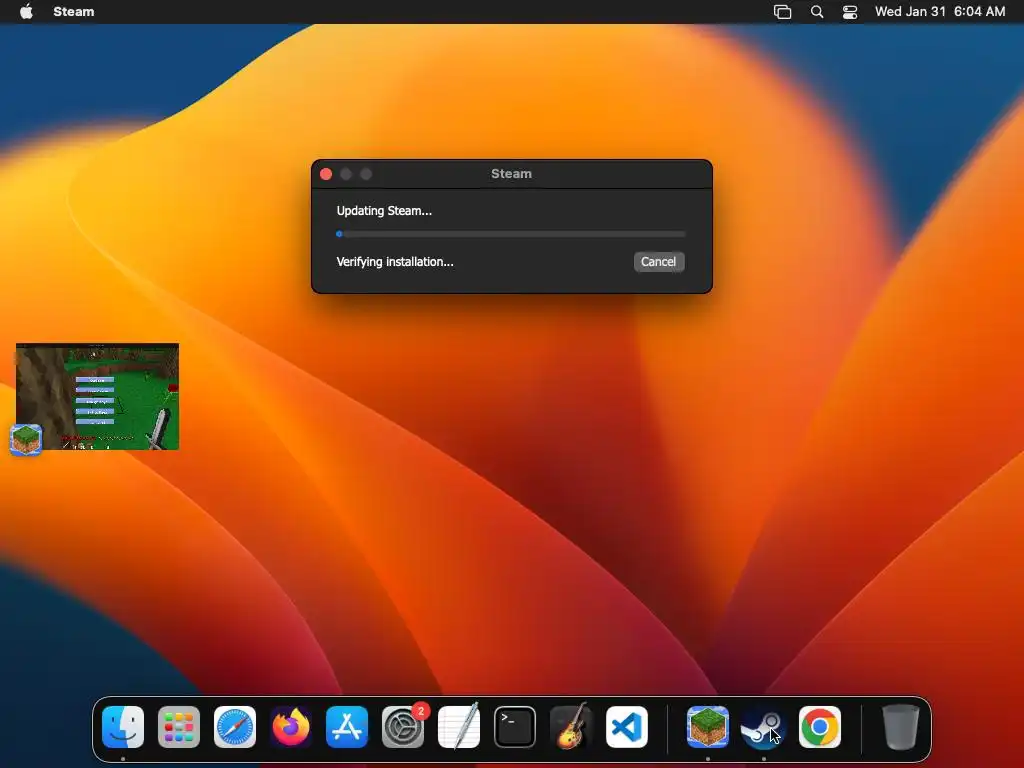This screenshot has height=768, width=1024.
Task: Launch Safari from the Dock
Action: pos(235,727)
